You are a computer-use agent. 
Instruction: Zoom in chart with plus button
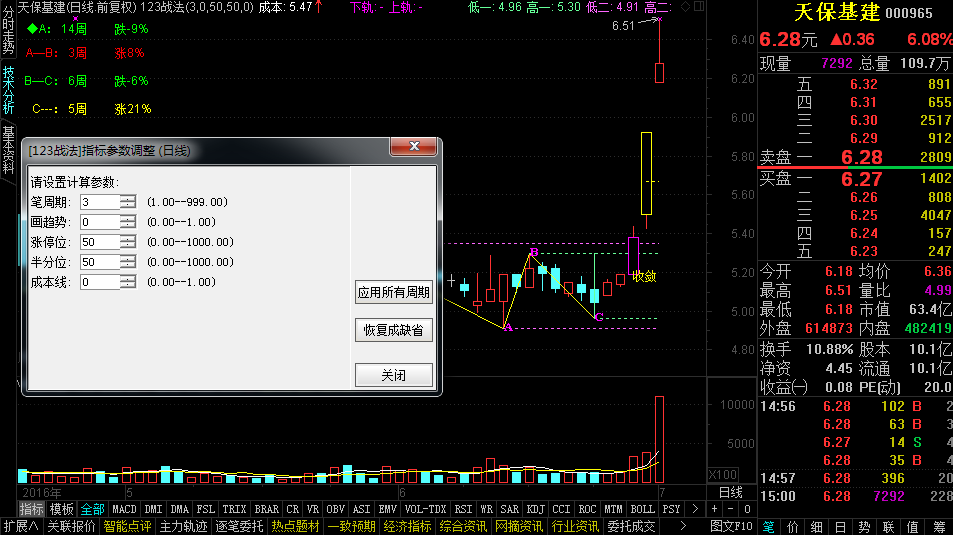click(x=714, y=509)
